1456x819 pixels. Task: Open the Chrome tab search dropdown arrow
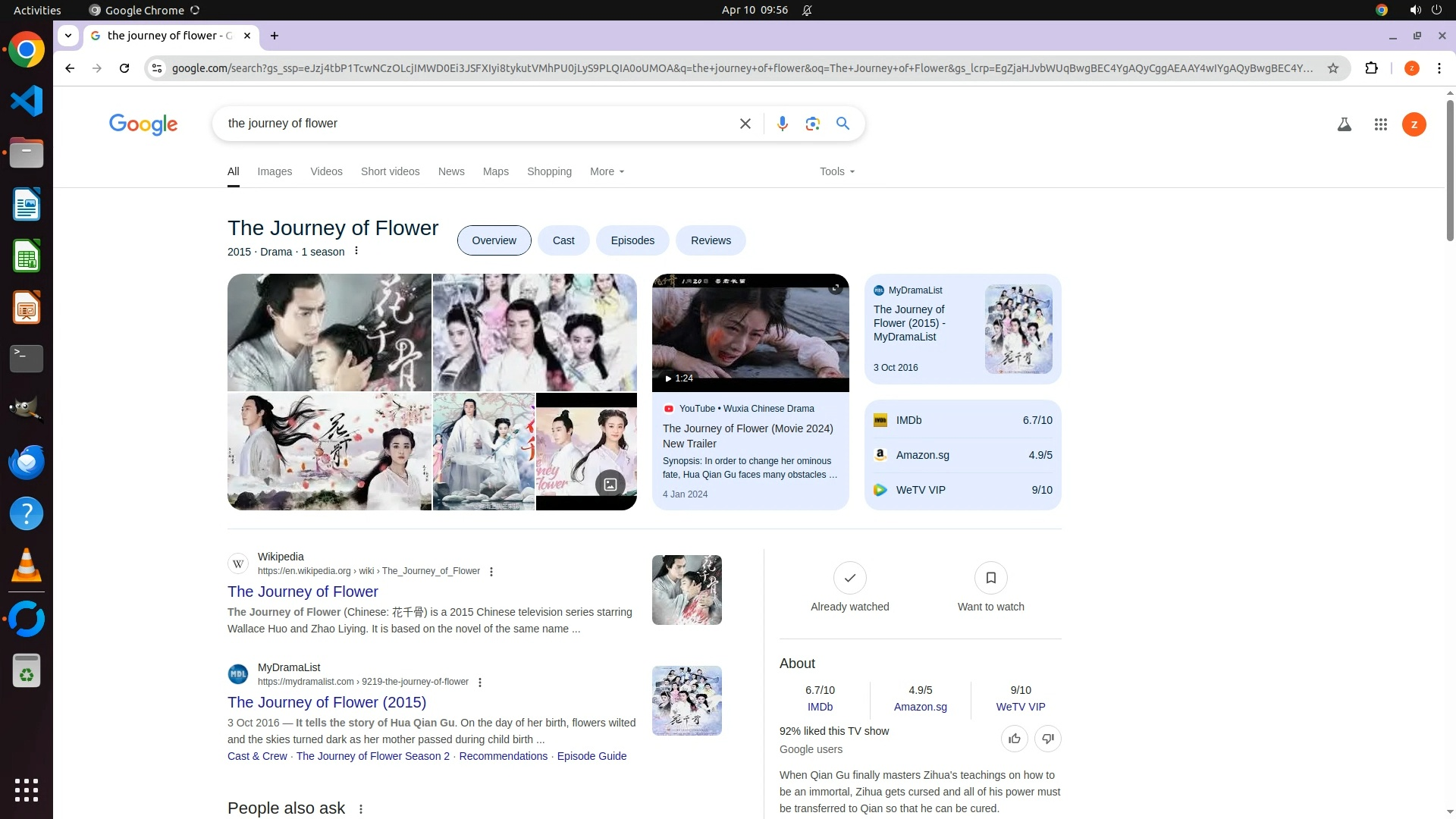pos(68,36)
